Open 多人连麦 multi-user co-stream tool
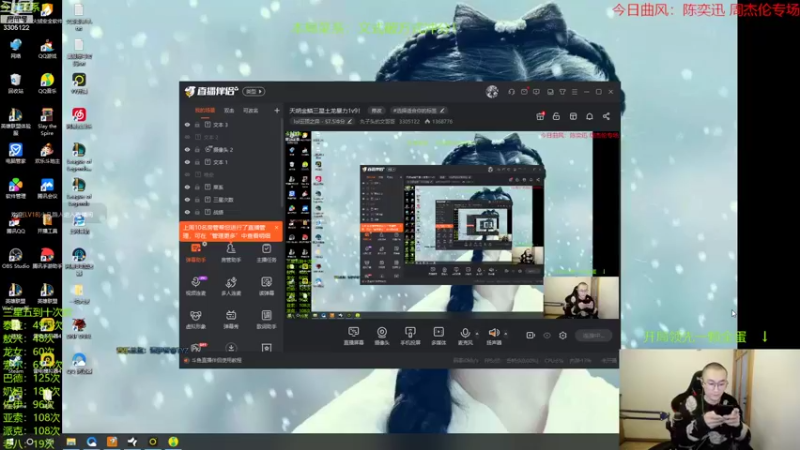800x450 pixels. tap(231, 286)
